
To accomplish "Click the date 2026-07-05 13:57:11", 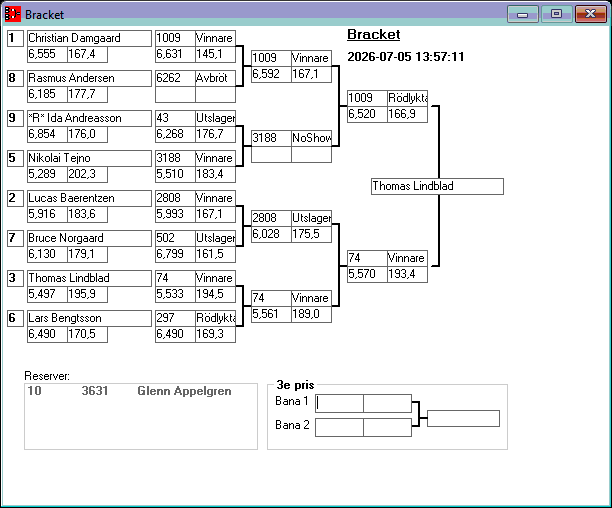I will click(x=406, y=57).
